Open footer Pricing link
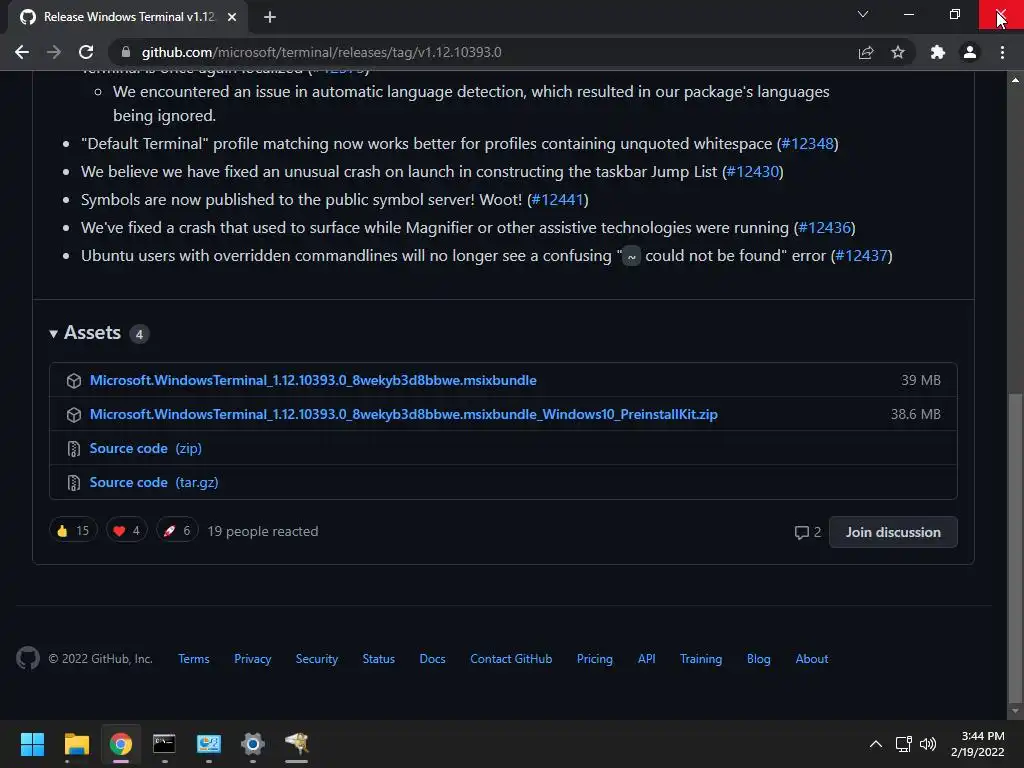The width and height of the screenshot is (1024, 768). pyautogui.click(x=595, y=659)
